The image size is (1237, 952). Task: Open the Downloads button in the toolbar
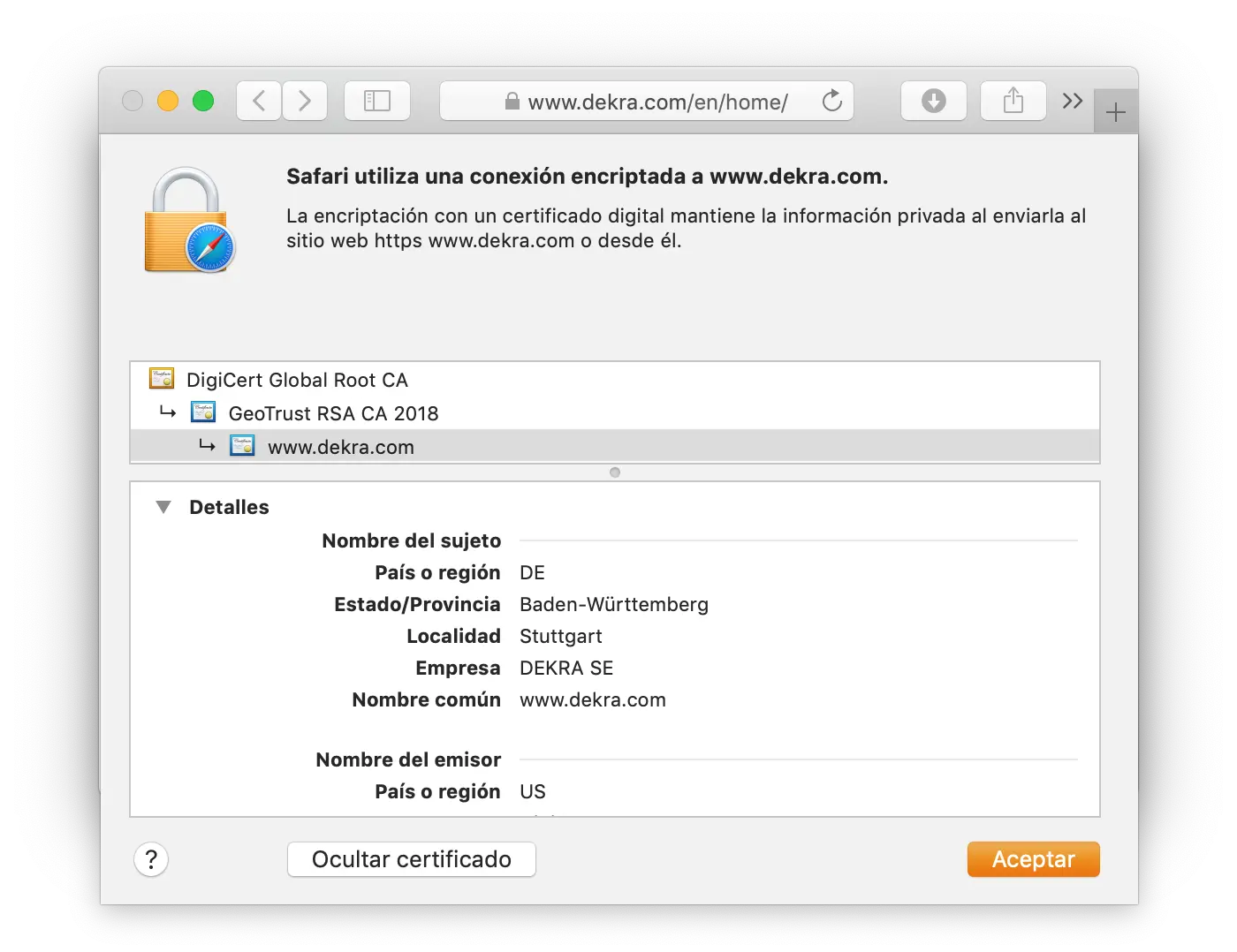(x=934, y=101)
